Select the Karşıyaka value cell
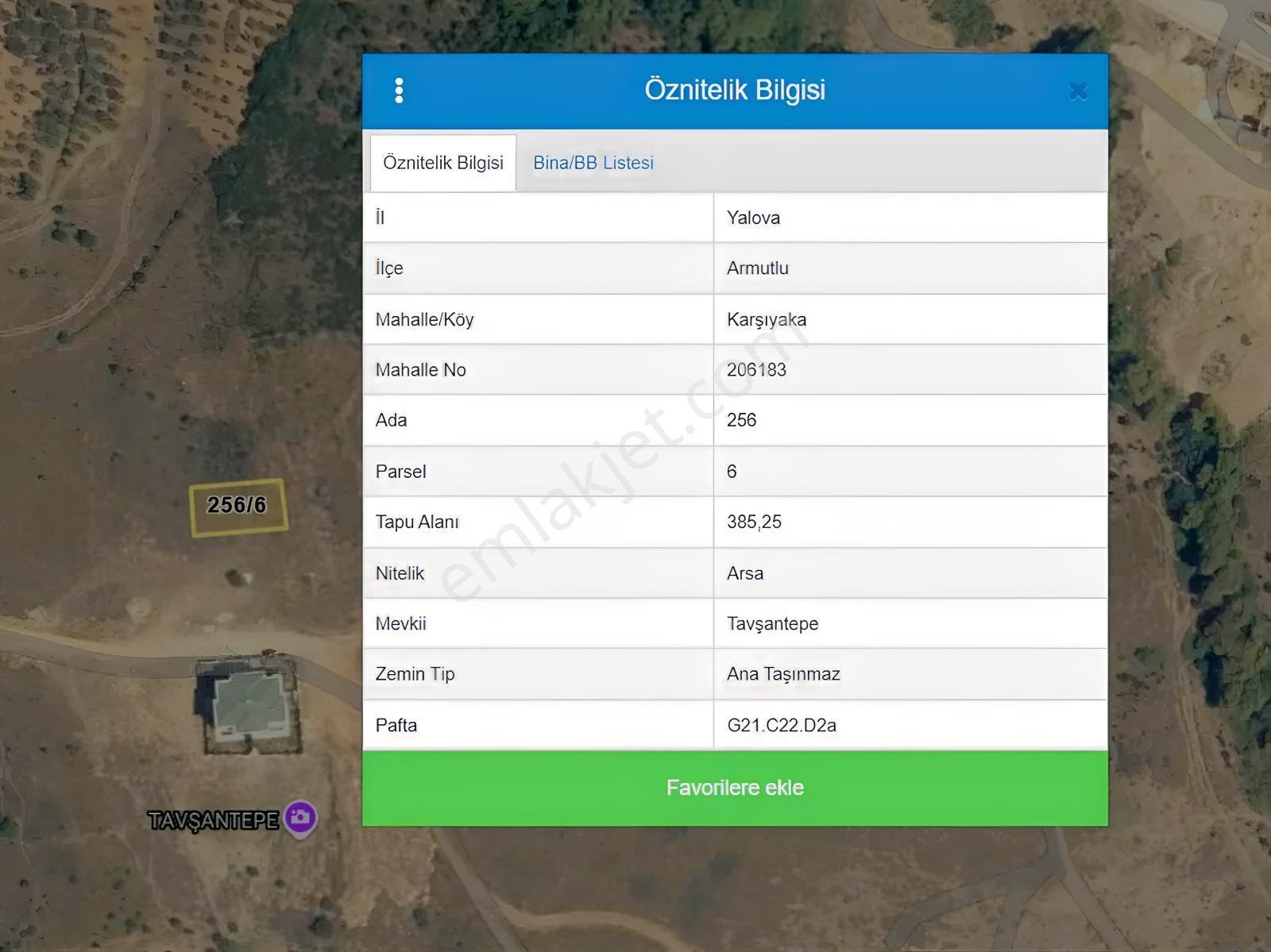This screenshot has width=1271, height=952. tap(910, 319)
